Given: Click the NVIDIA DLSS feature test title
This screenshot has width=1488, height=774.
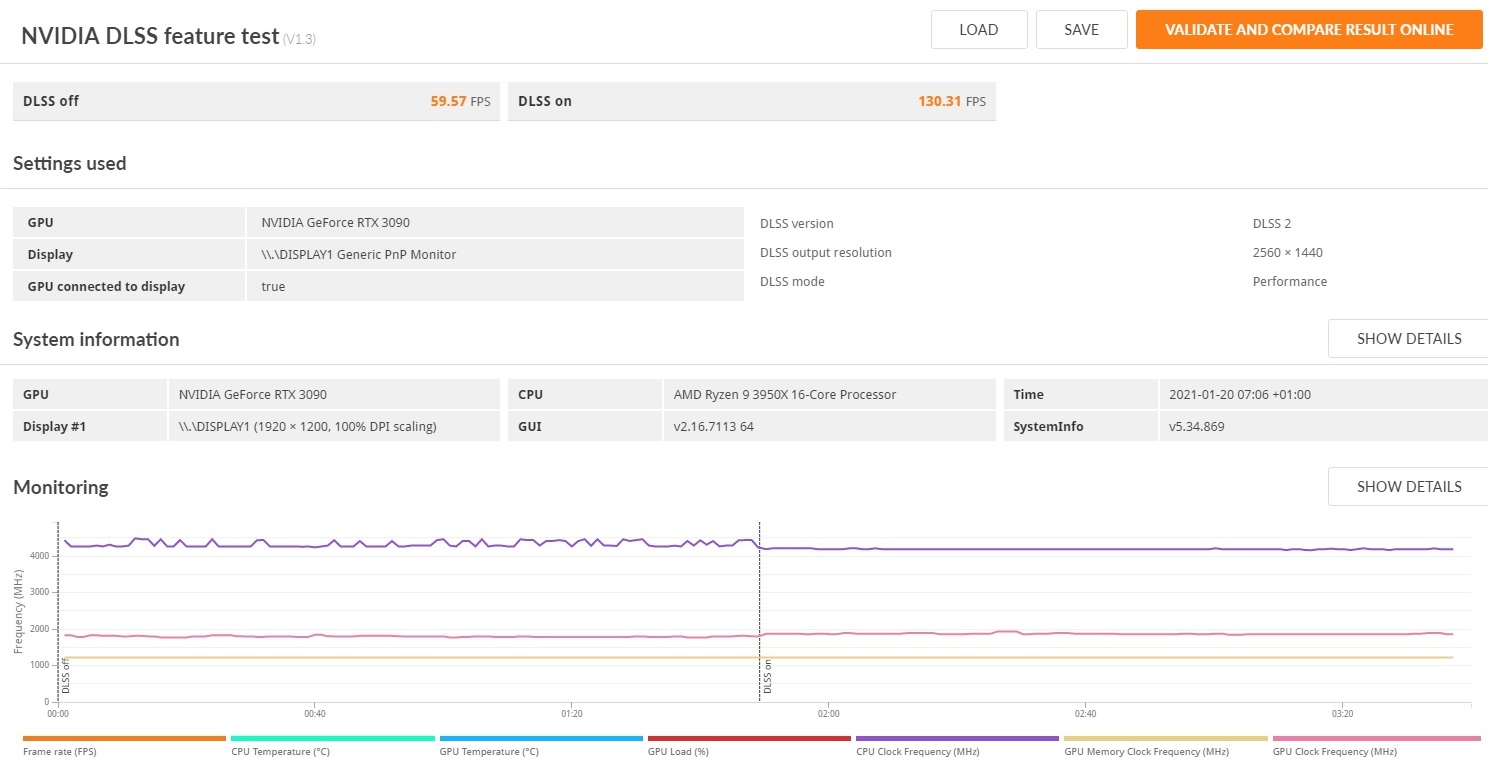Looking at the screenshot, I should (150, 36).
